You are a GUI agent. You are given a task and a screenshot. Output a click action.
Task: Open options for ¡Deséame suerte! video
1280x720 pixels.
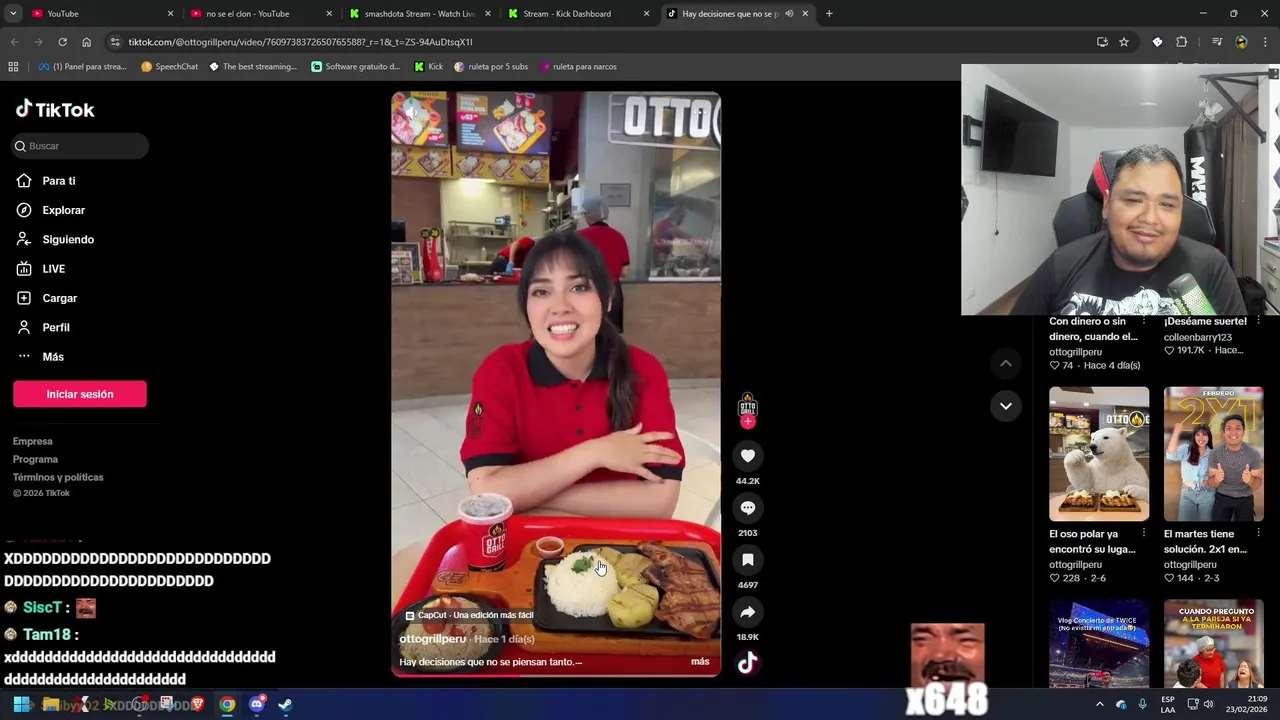point(1258,321)
